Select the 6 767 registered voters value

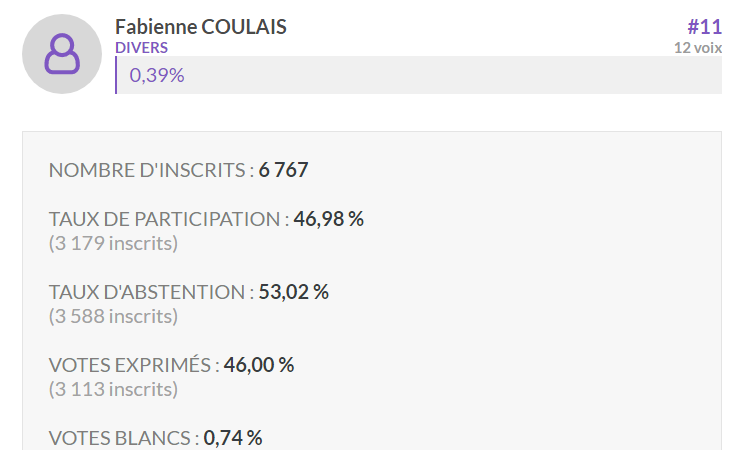(283, 170)
